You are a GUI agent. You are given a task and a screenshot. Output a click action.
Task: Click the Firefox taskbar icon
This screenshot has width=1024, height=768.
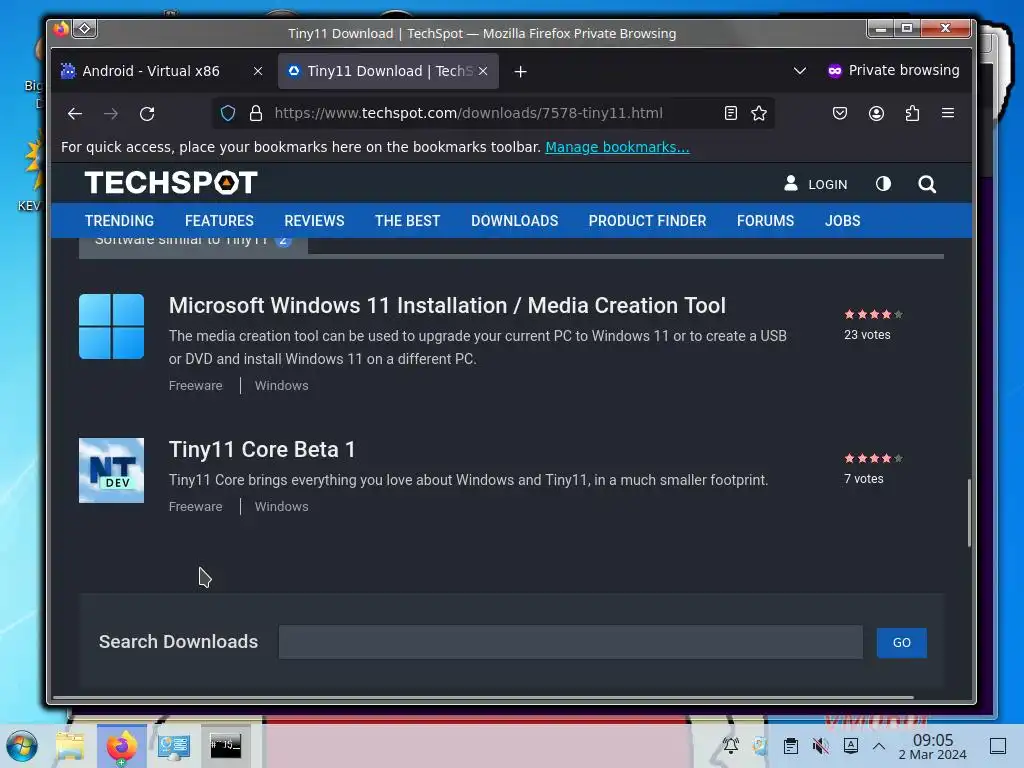(121, 746)
